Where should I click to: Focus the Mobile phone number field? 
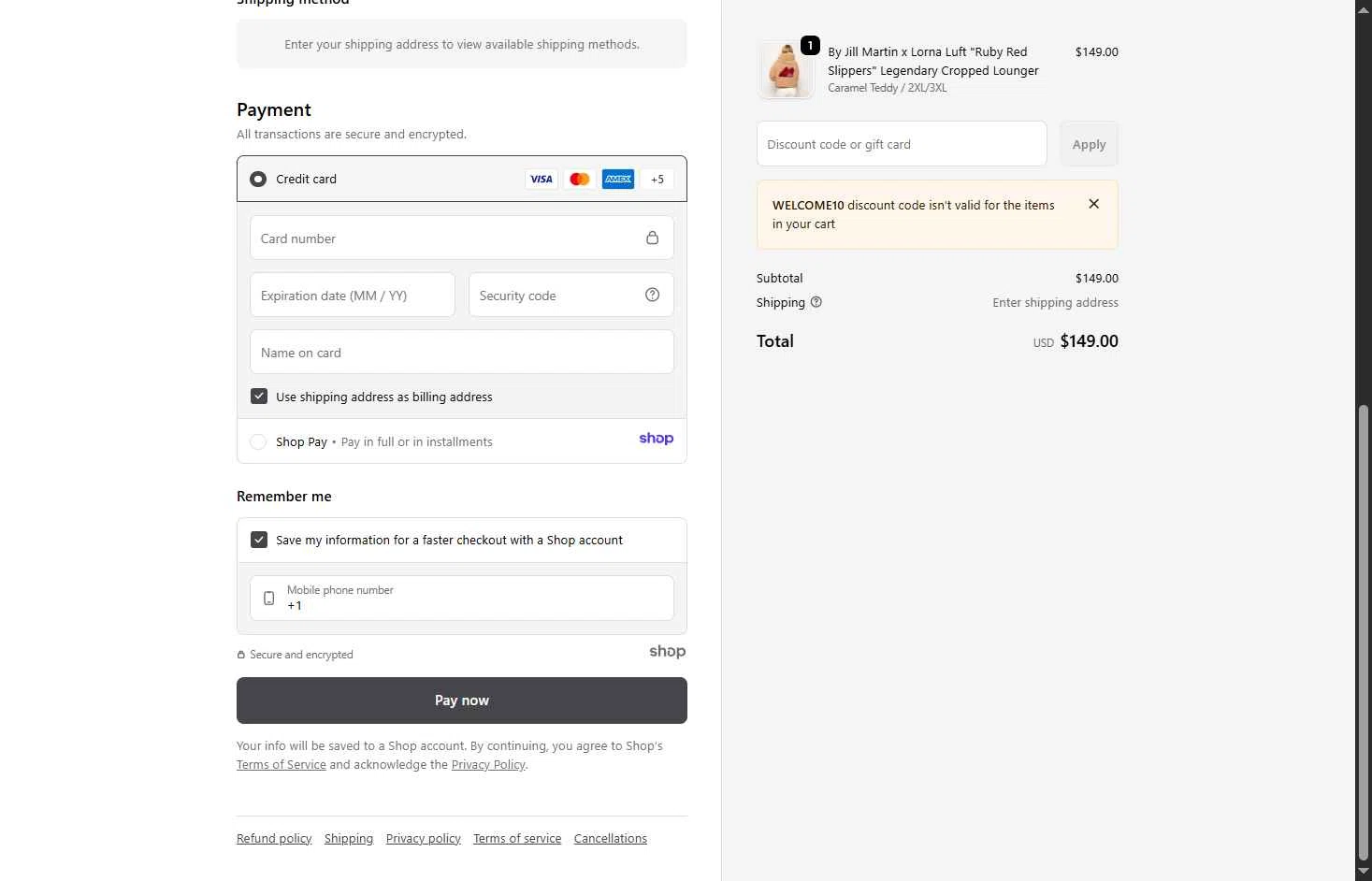[x=462, y=598]
